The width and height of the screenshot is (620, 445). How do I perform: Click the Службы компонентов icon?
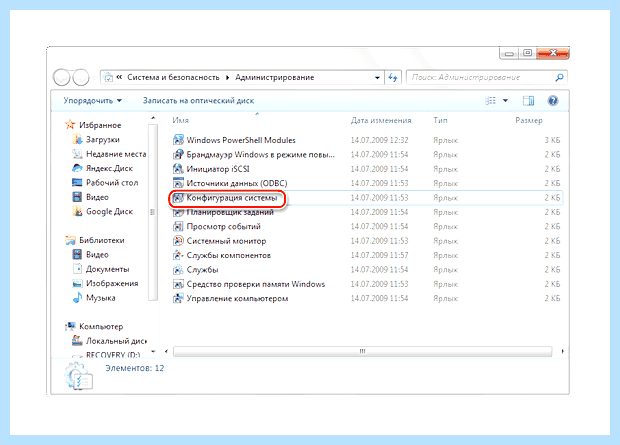click(178, 255)
